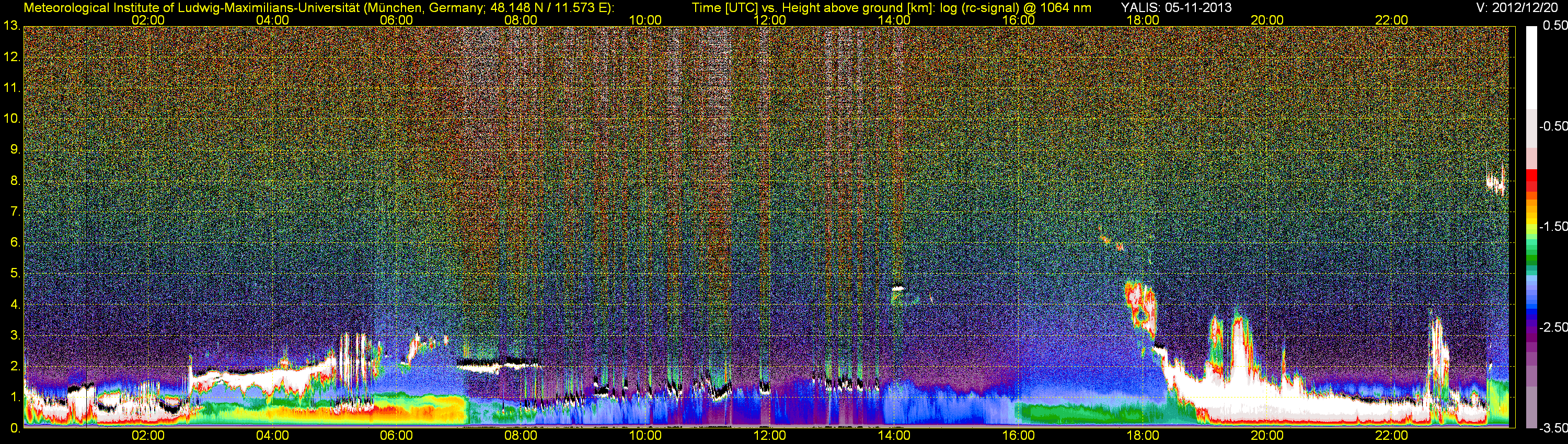Click the 14:00 label on the upper time axis
The height and width of the screenshot is (444, 1568).
pyautogui.click(x=894, y=20)
